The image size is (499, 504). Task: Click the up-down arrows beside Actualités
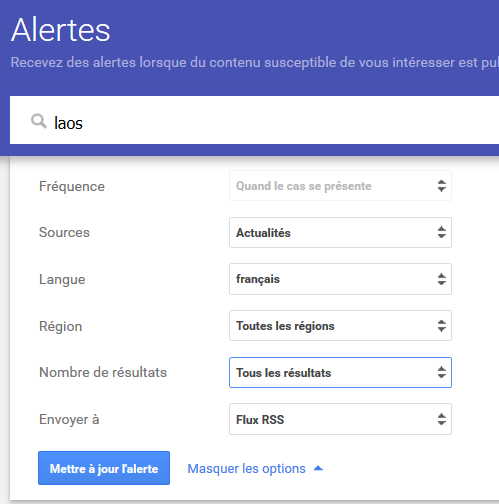442,232
